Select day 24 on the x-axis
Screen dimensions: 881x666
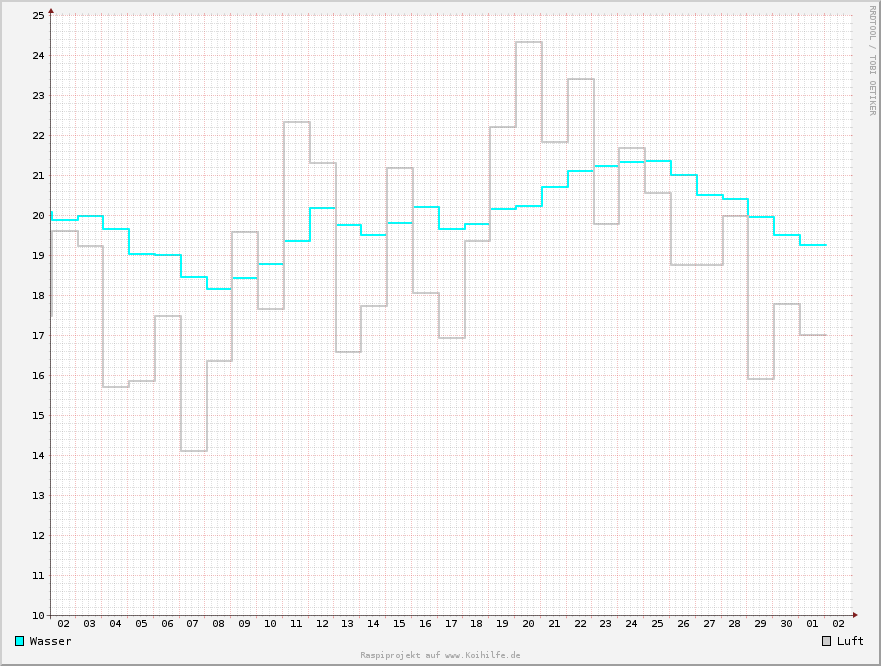(x=631, y=624)
